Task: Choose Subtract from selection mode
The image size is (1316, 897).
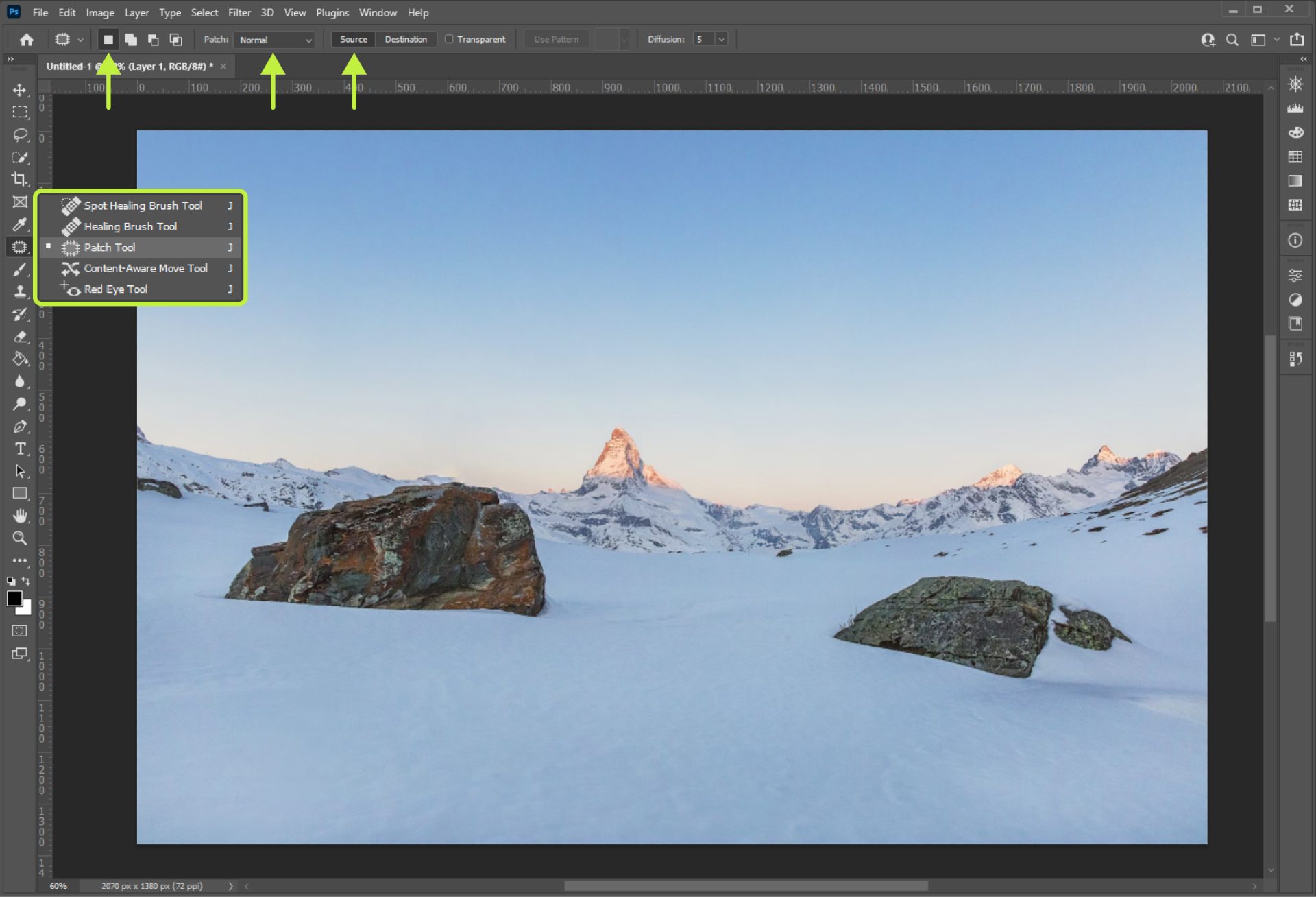Action: click(154, 40)
